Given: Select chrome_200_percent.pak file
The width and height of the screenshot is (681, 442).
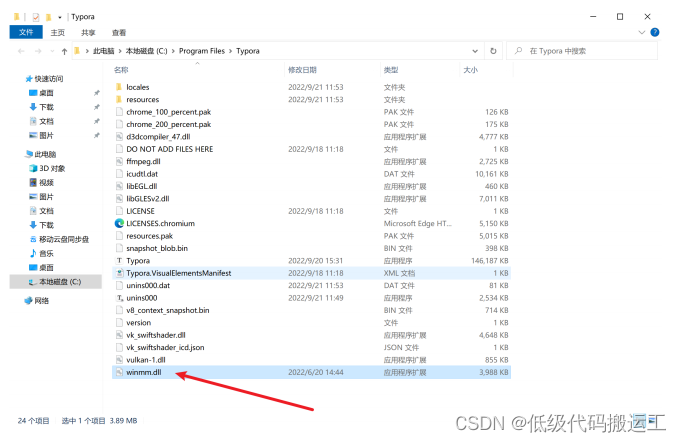Looking at the screenshot, I should pos(169,124).
